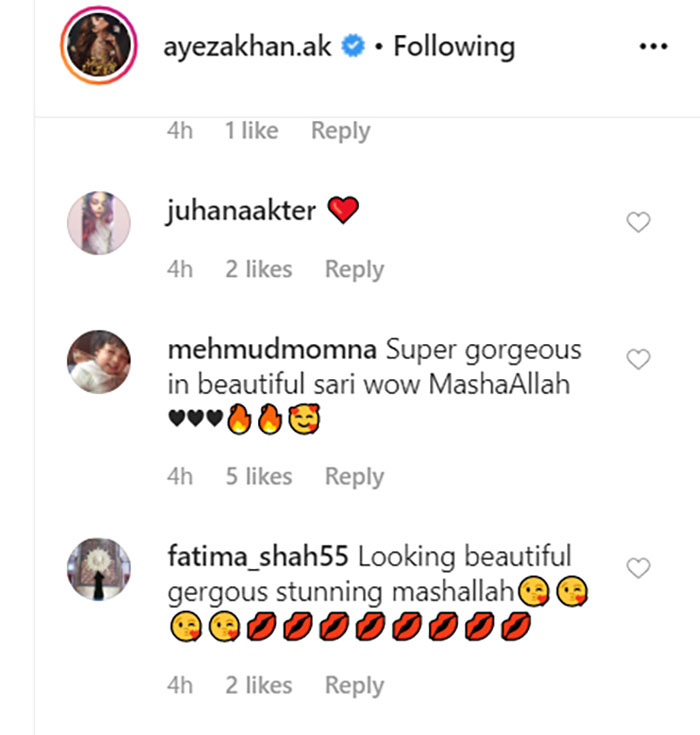Reply to mehmudmomna's comment
Image resolution: width=700 pixels, height=735 pixels.
[354, 478]
